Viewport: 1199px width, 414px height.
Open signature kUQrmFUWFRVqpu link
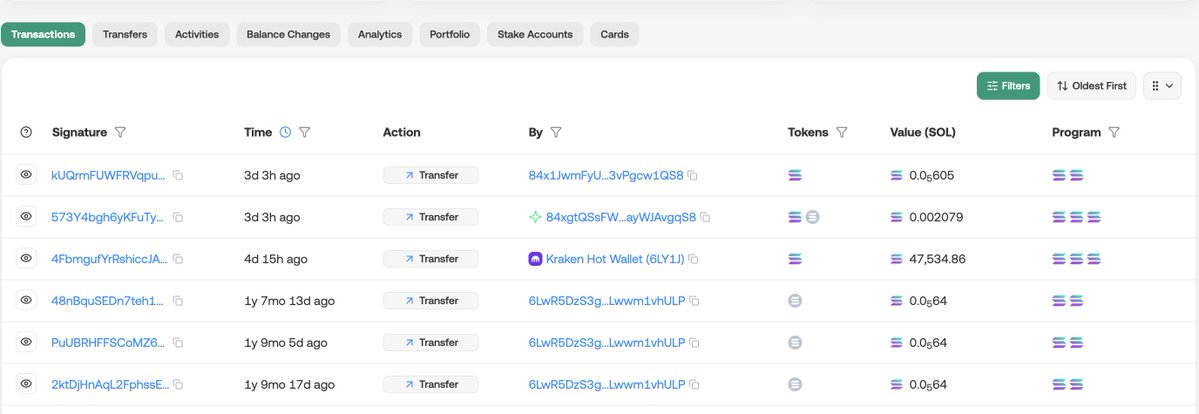[109, 175]
